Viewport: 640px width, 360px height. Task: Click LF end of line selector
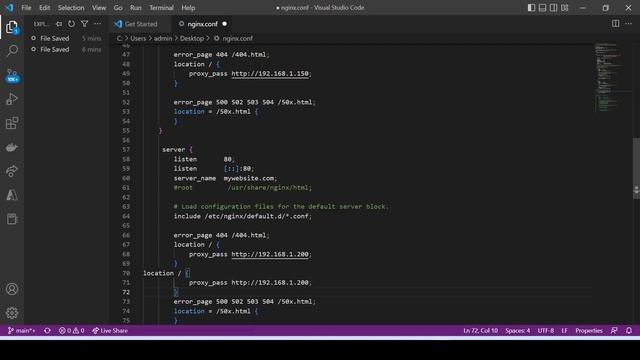click(x=564, y=331)
